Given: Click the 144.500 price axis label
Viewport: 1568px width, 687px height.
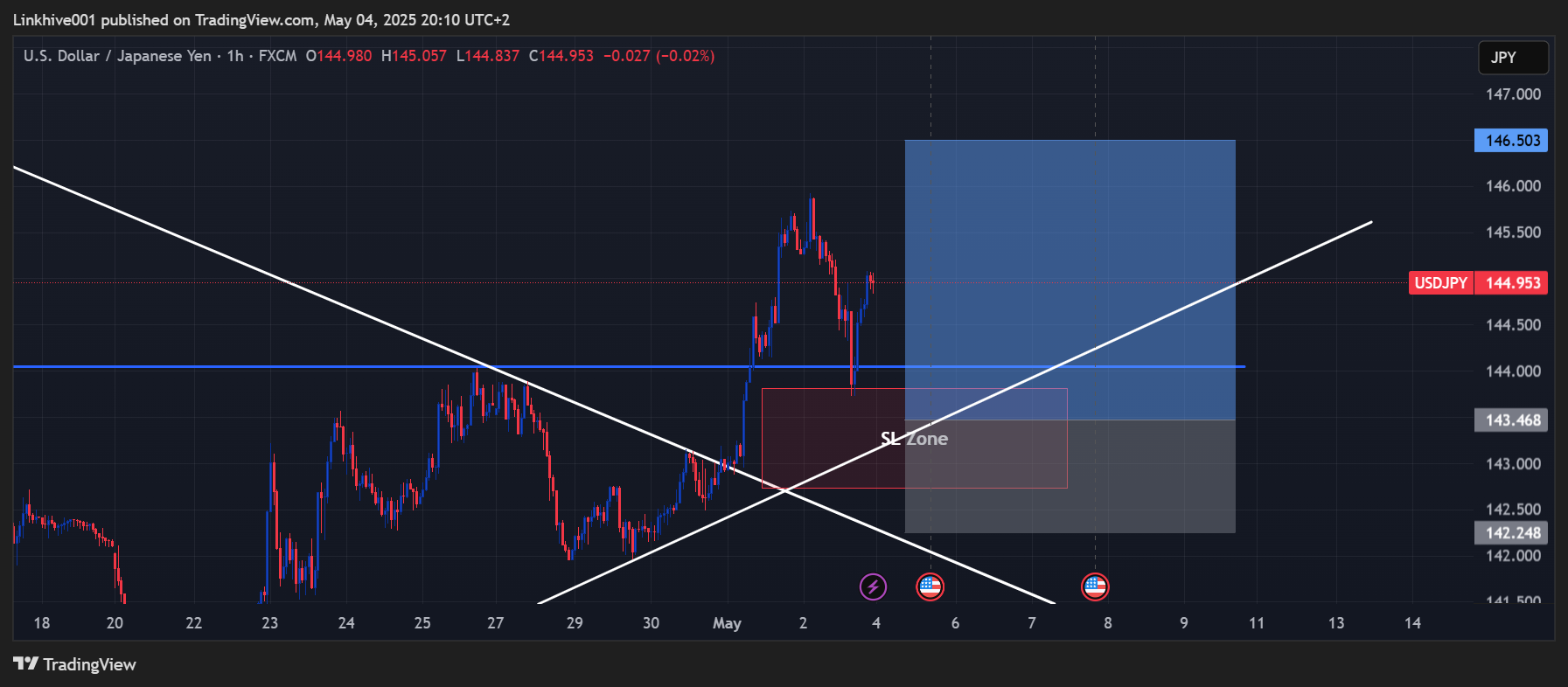Looking at the screenshot, I should [x=1513, y=325].
